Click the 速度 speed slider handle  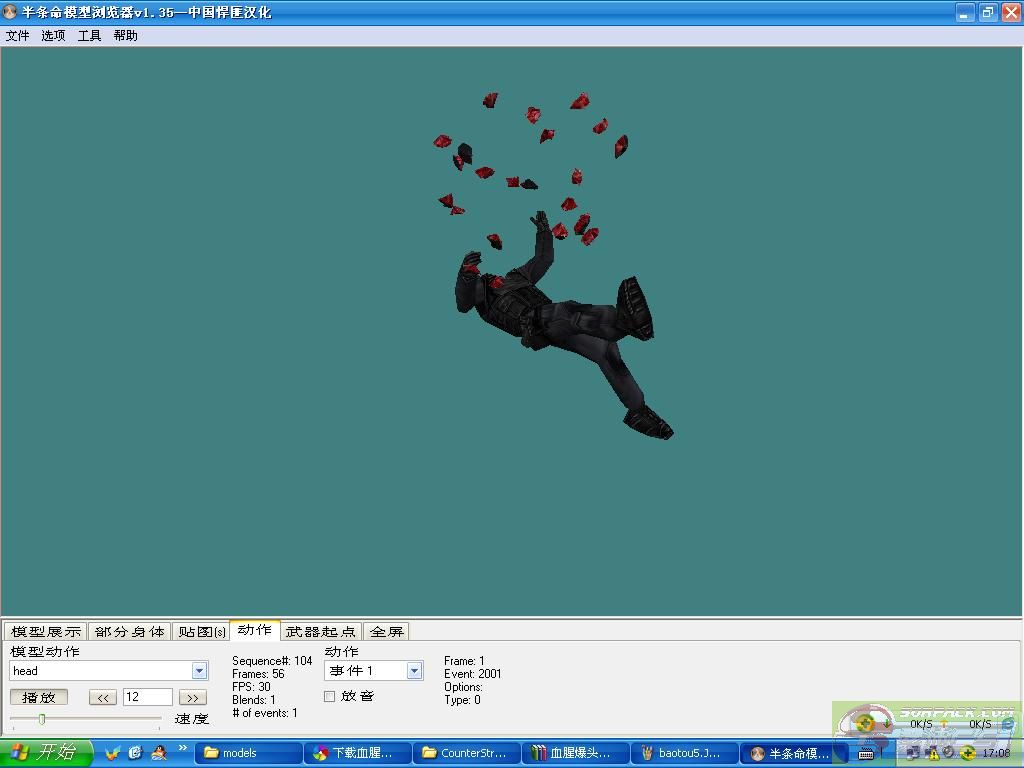pos(42,719)
